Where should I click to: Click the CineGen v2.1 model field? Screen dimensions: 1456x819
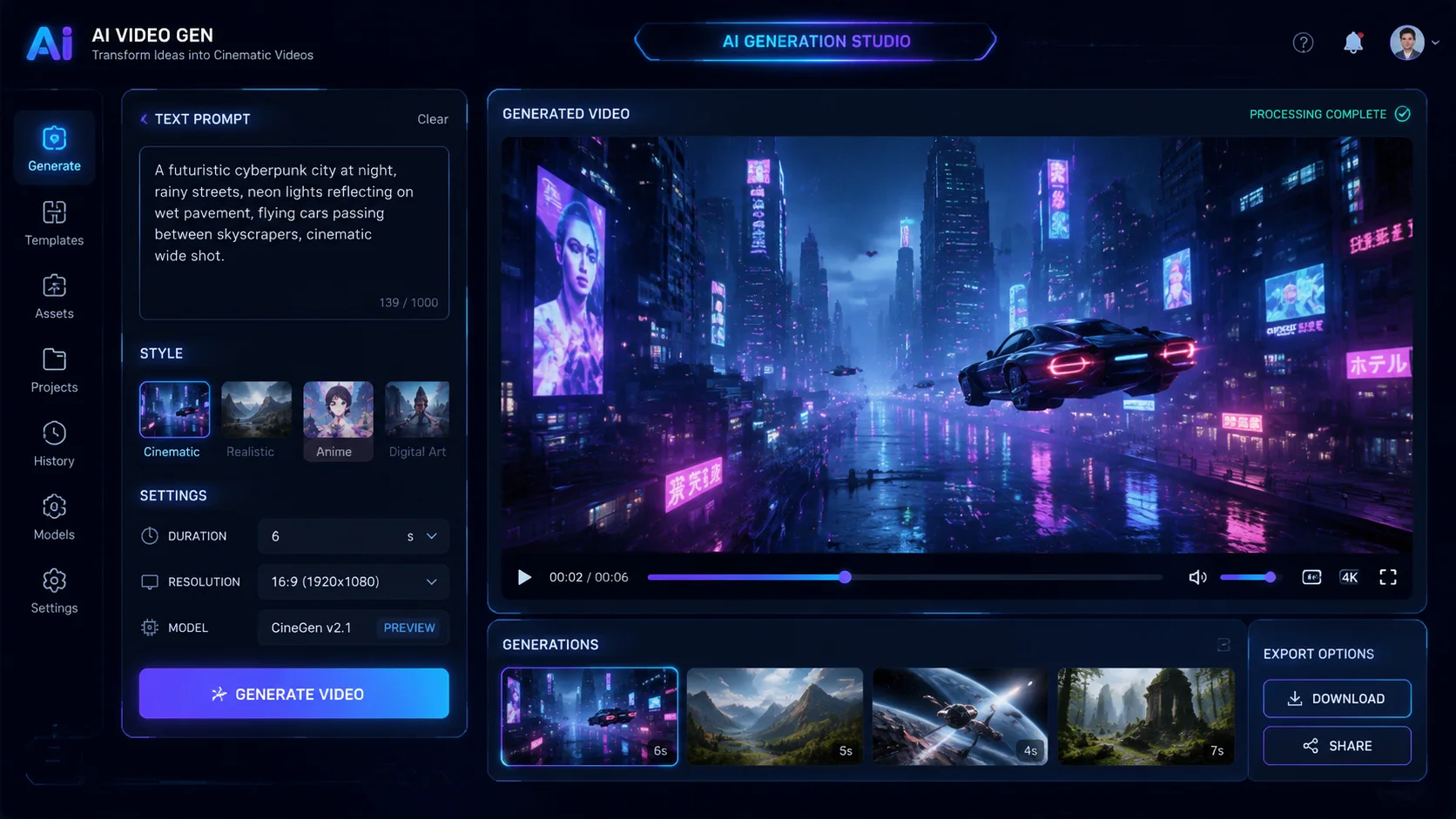tap(354, 628)
